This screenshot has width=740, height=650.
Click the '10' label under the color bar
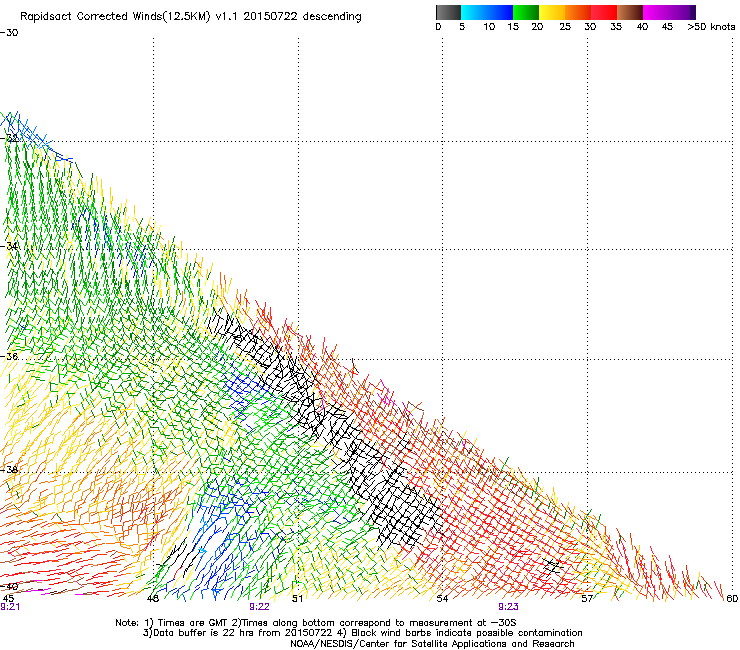[489, 27]
